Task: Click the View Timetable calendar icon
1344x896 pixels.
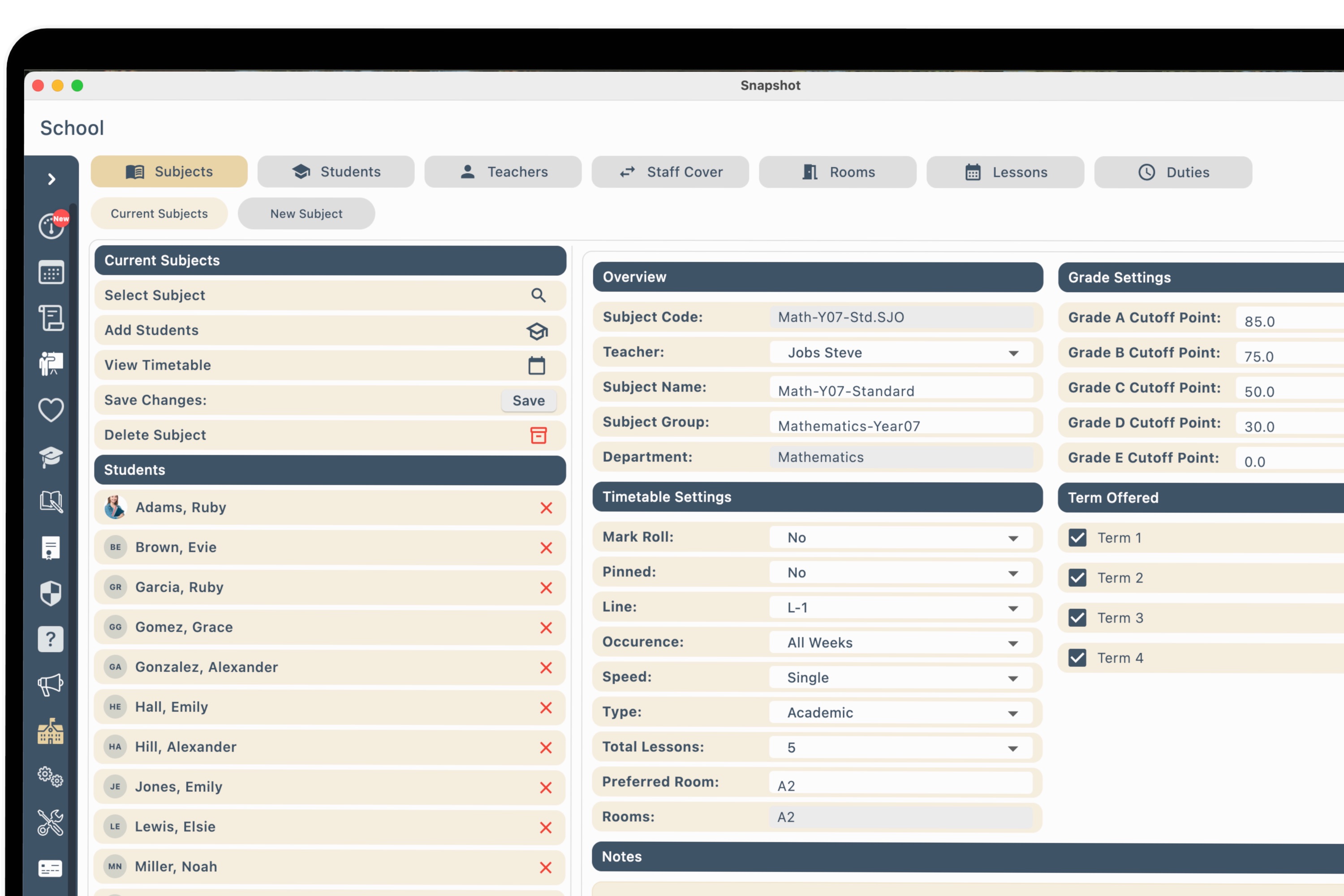Action: 537,366
